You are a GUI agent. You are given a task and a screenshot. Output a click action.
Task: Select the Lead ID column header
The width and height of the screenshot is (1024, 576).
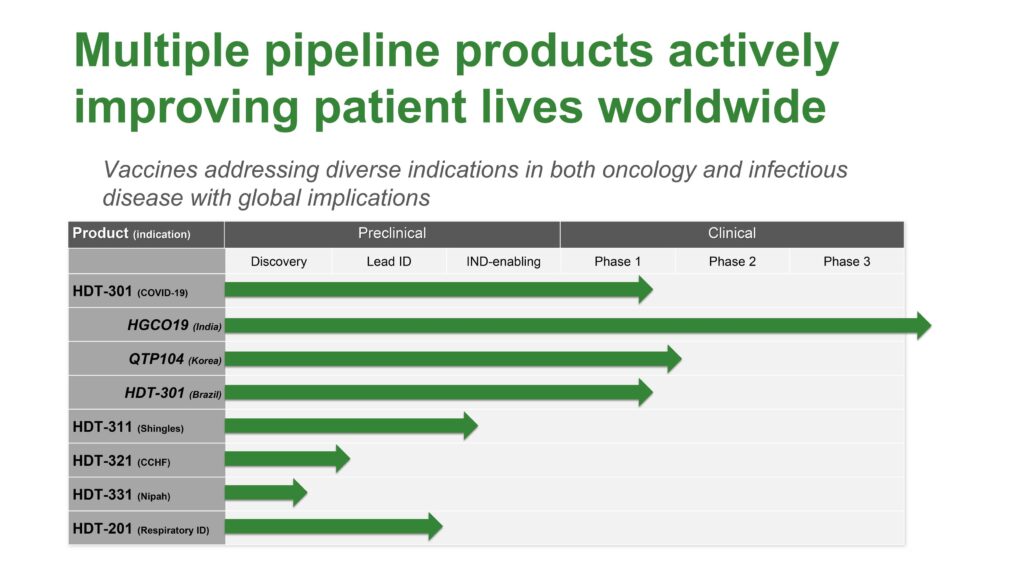[x=389, y=261]
